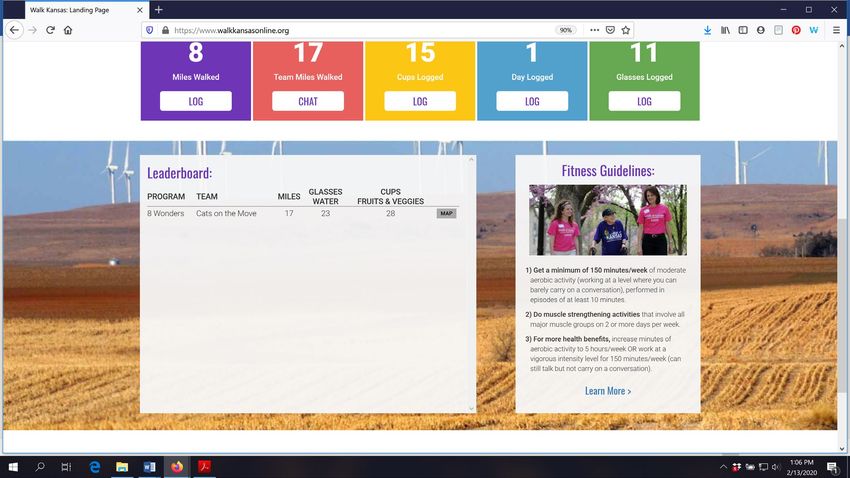View site security padlock details
This screenshot has width=850, height=478.
click(x=165, y=30)
